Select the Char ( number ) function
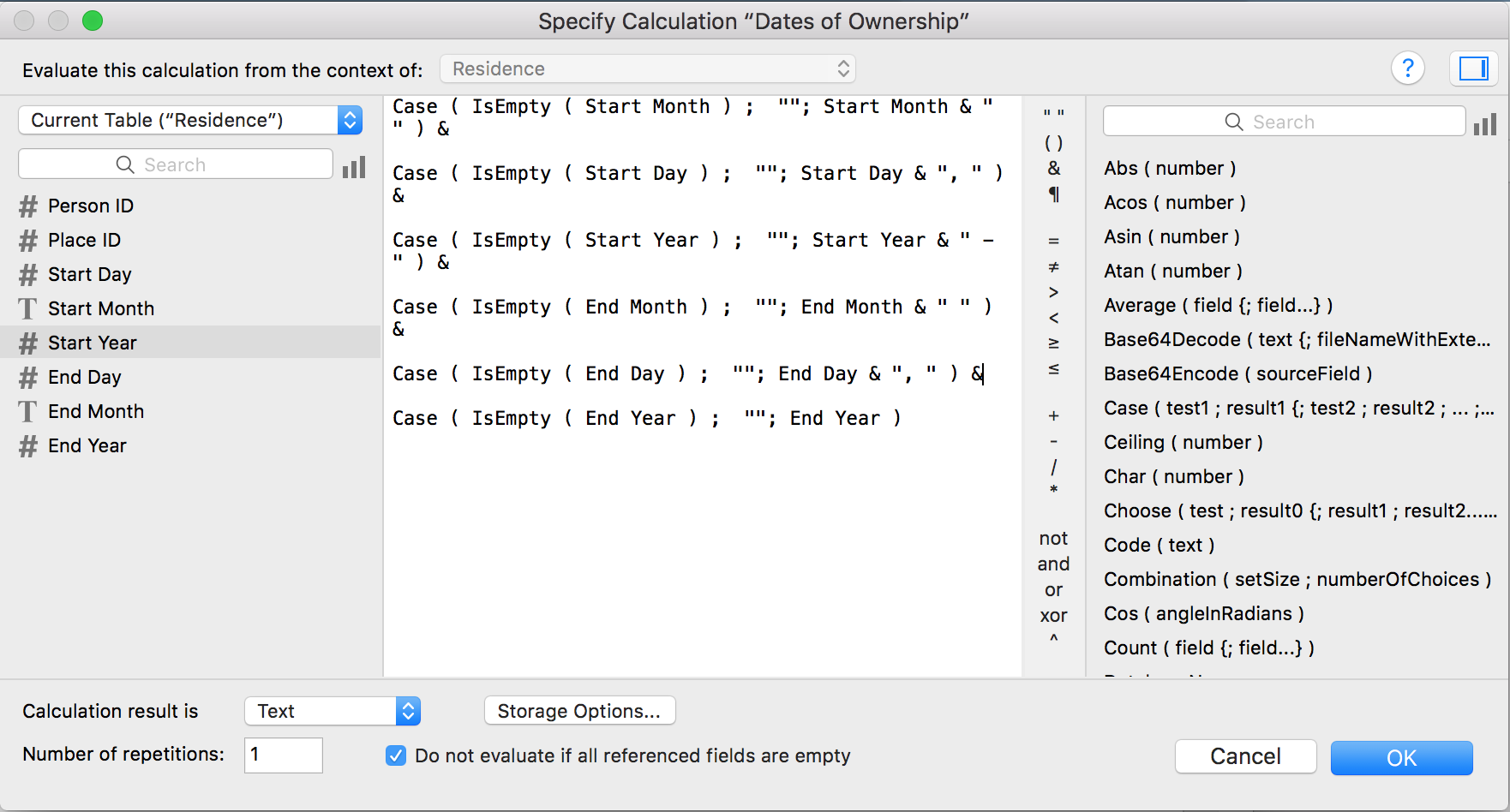The height and width of the screenshot is (812, 1510). [x=1174, y=477]
